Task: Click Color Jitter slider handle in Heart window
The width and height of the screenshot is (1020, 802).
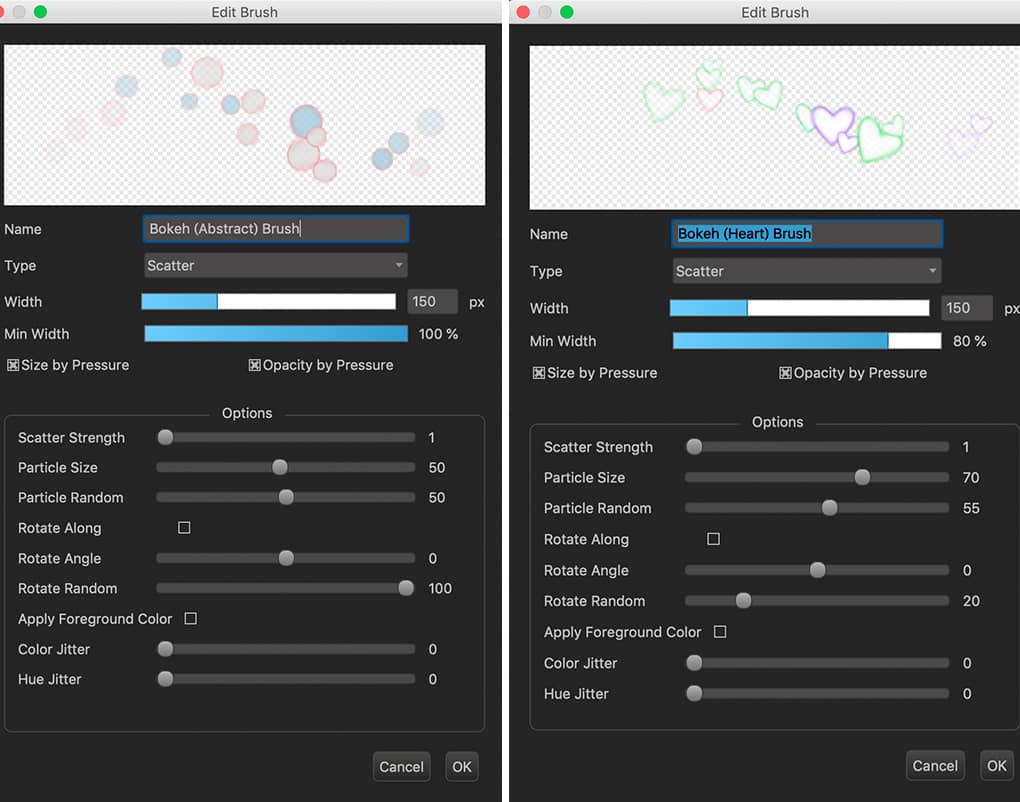Action: [x=694, y=662]
